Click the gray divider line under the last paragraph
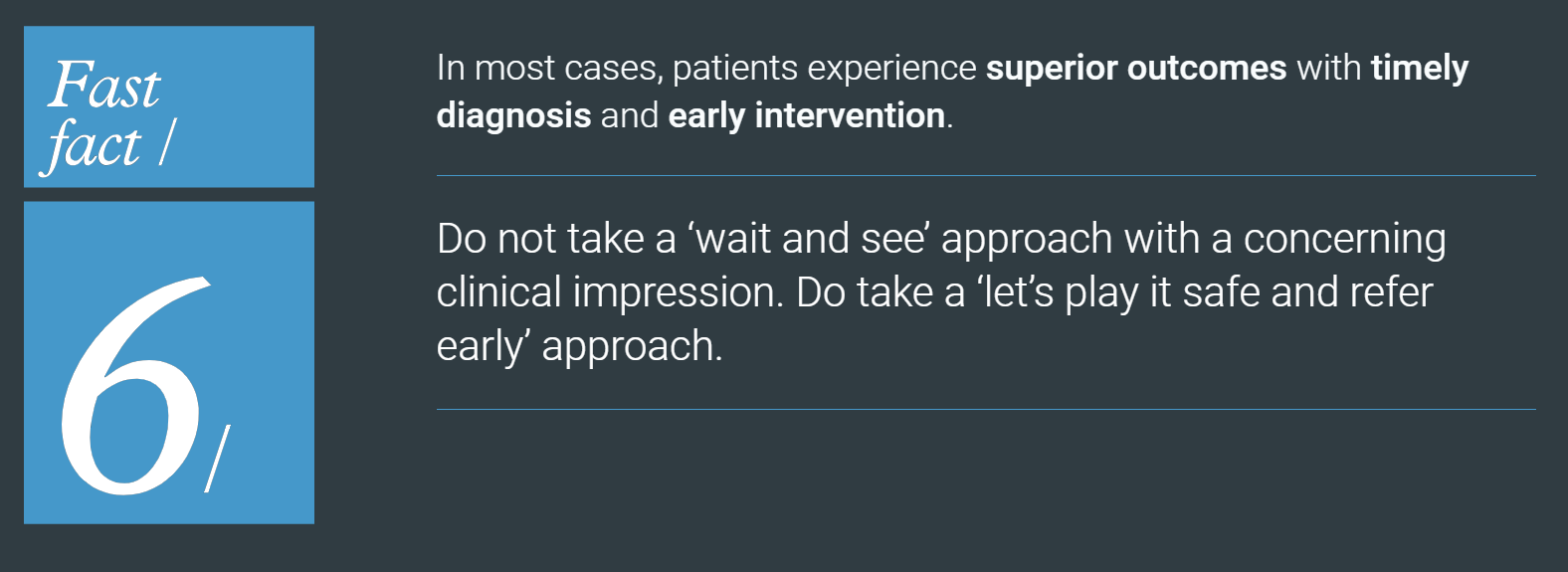This screenshot has height=572, width=1568. tap(985, 409)
